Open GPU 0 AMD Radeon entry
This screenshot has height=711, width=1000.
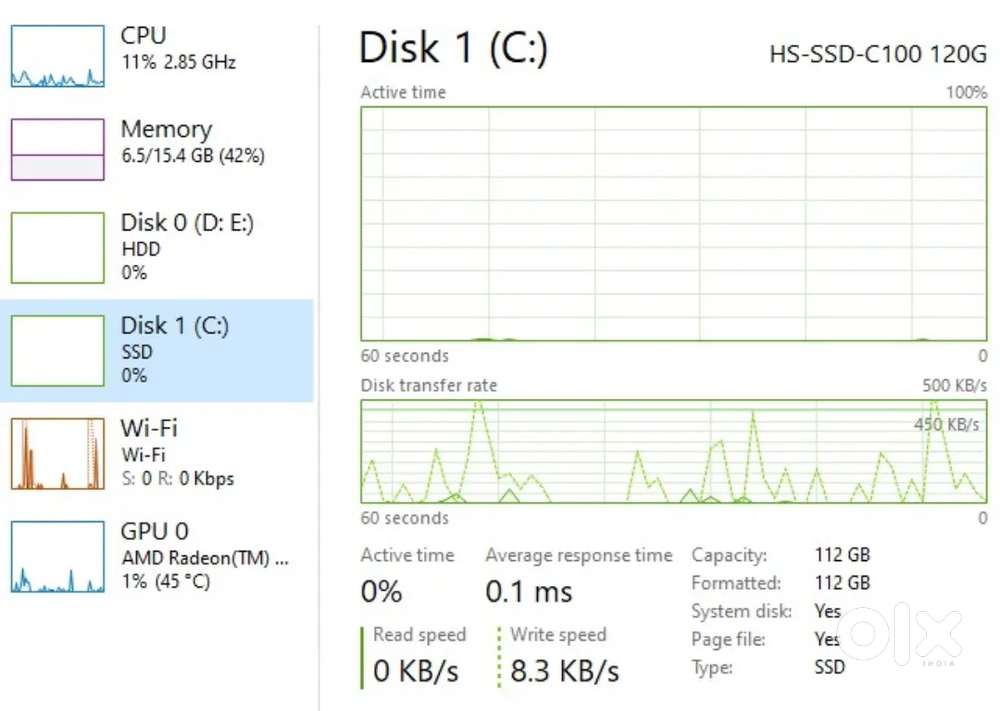[204, 556]
